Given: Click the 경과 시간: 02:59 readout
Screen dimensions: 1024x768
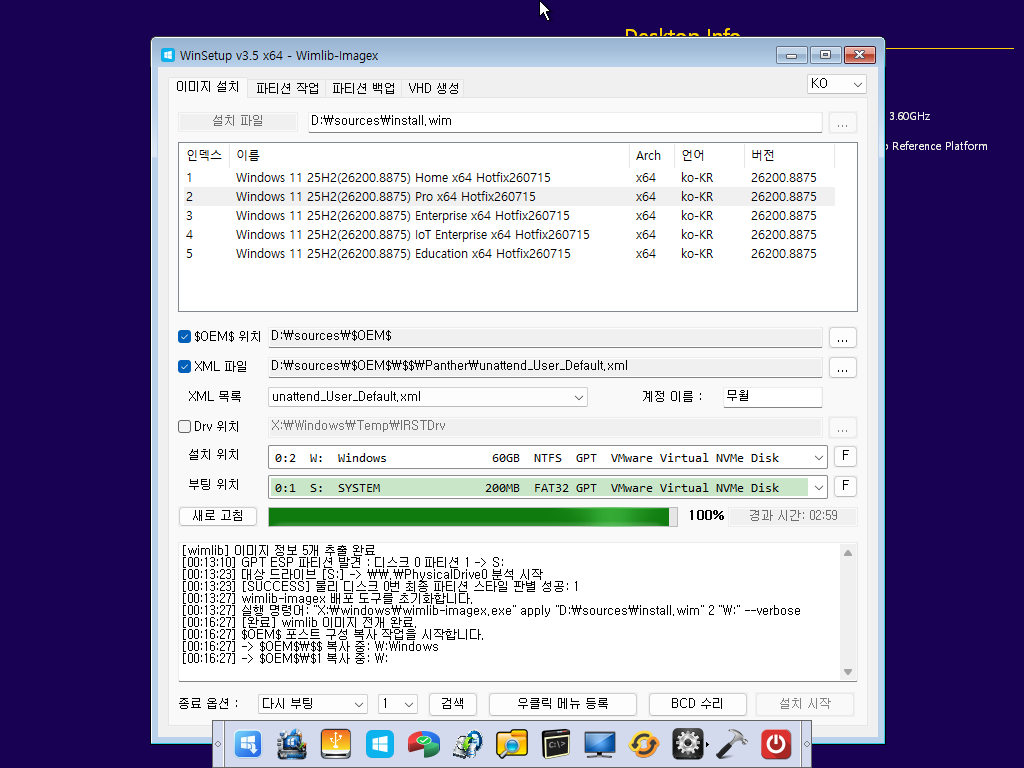Looking at the screenshot, I should point(793,516).
